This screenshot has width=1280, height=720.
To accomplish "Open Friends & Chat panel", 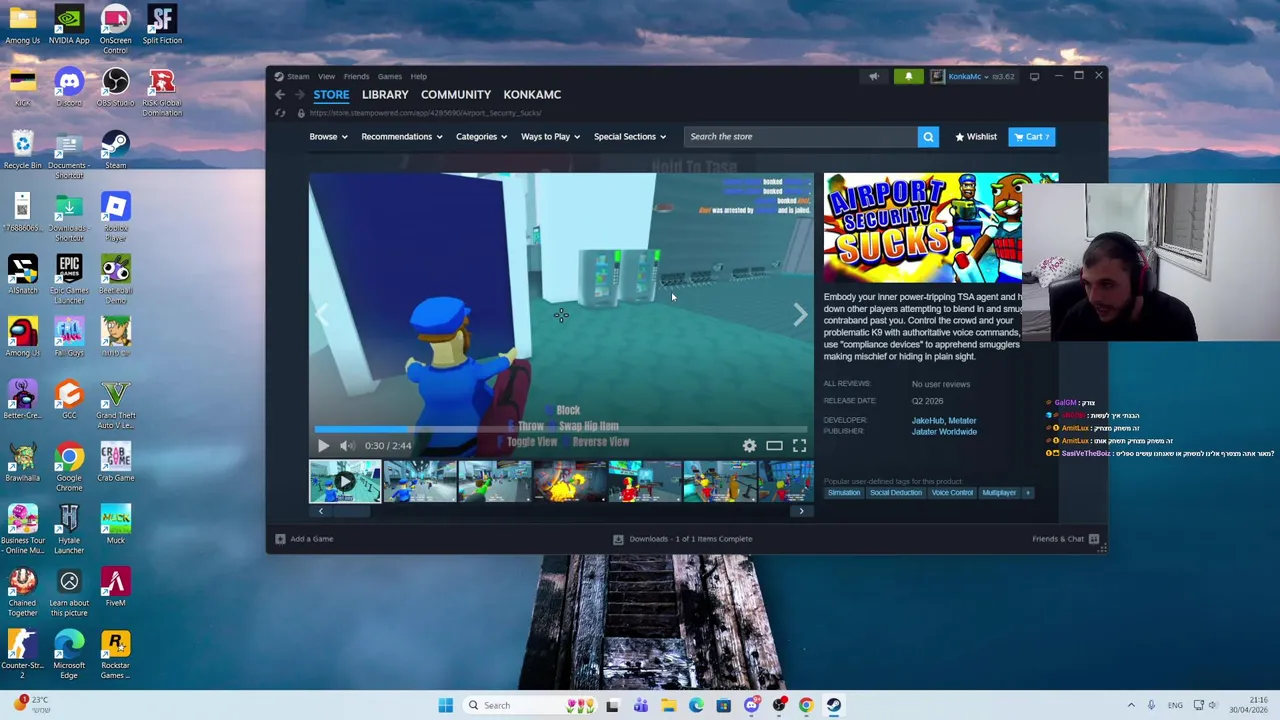I will pyautogui.click(x=1065, y=539).
